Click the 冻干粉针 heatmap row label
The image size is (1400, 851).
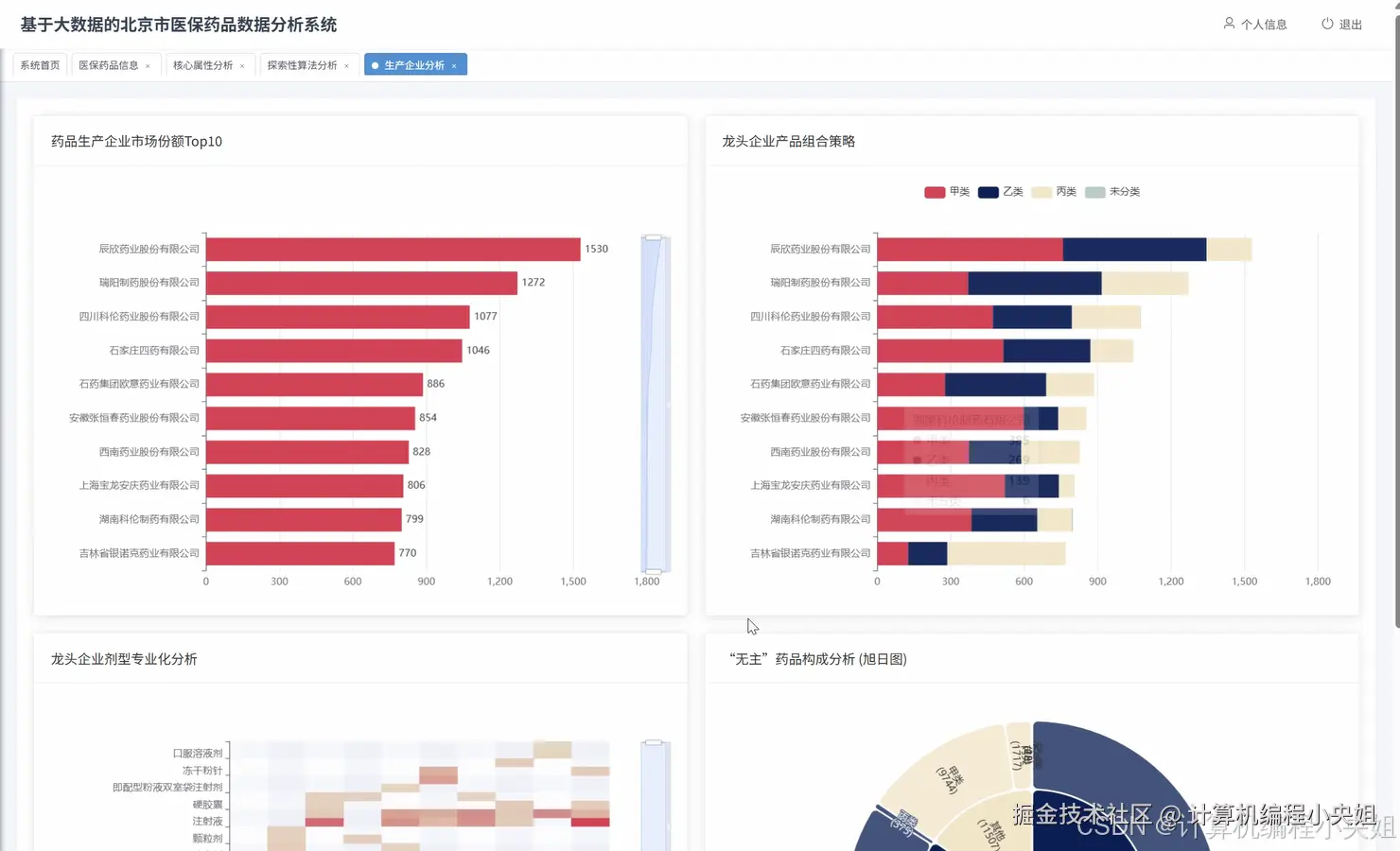tap(202, 771)
